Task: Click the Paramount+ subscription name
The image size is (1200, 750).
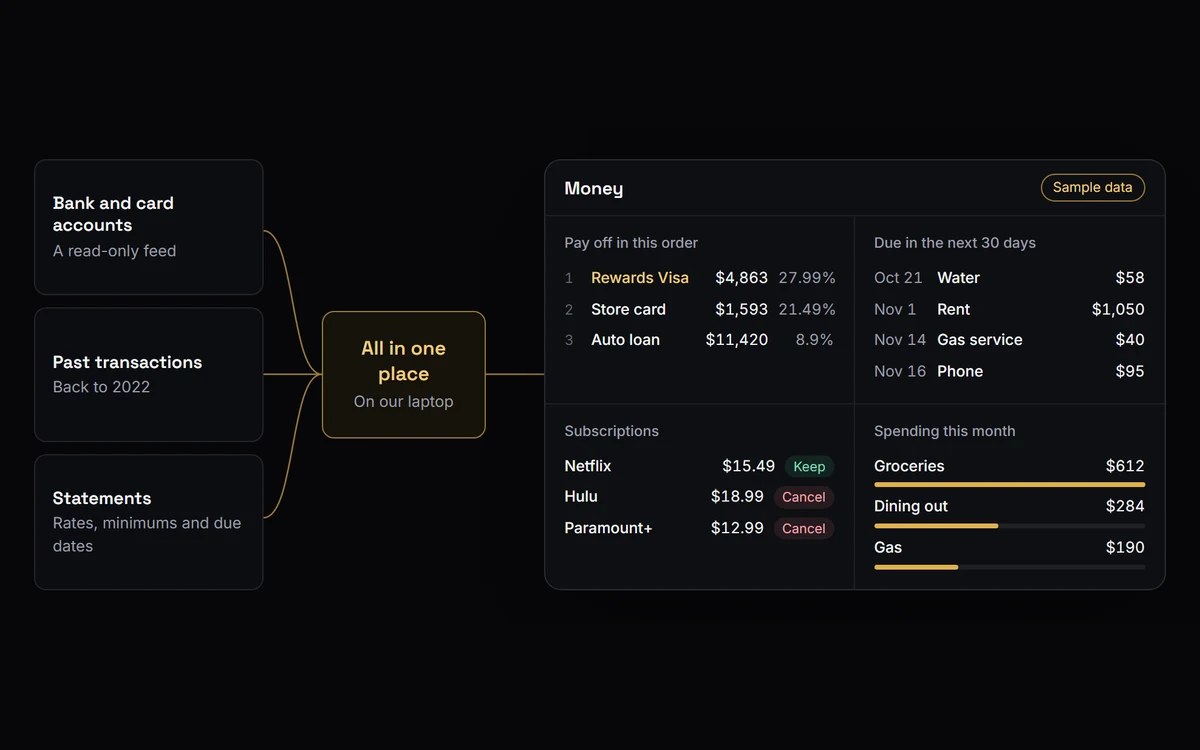Action: 608,528
